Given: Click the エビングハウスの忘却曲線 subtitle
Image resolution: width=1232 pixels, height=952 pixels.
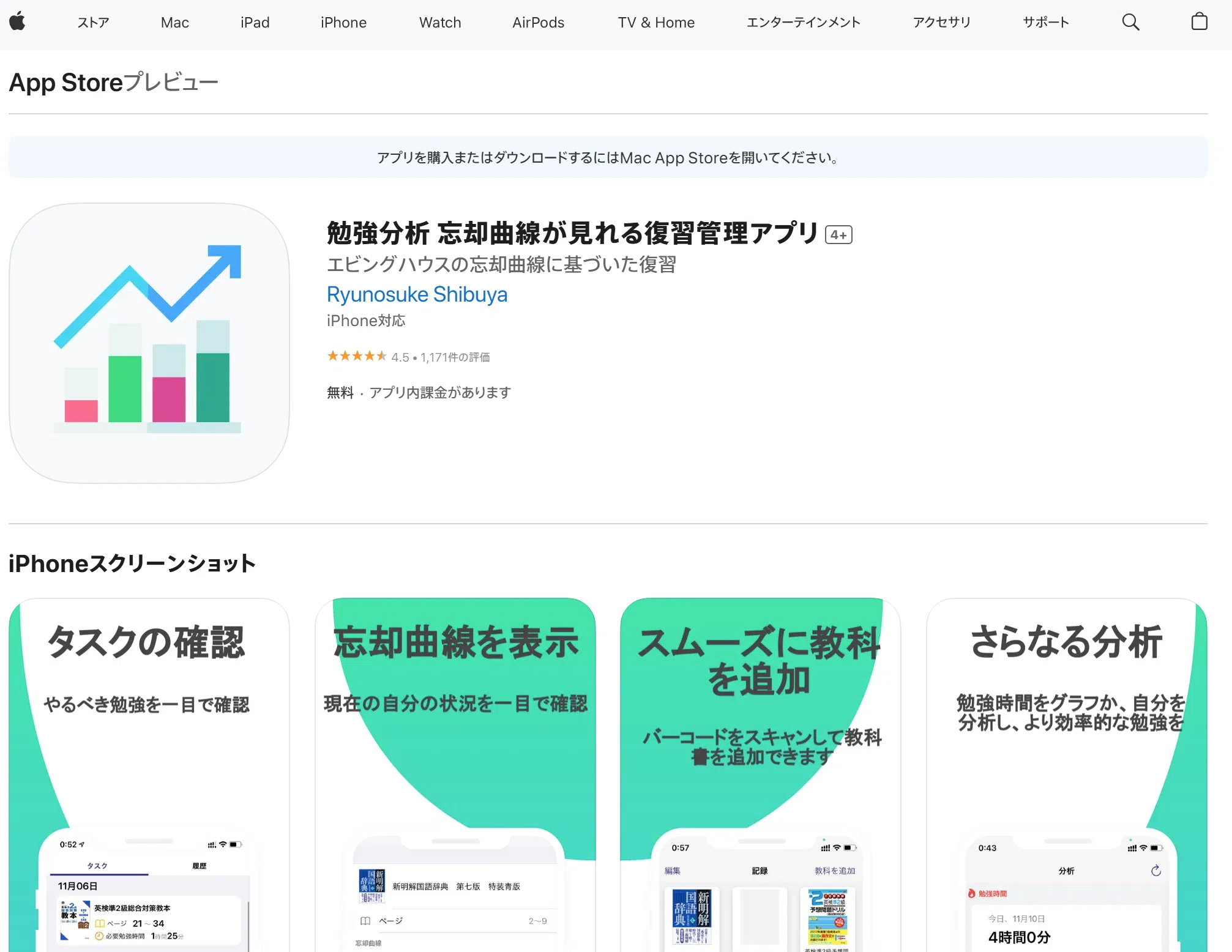Looking at the screenshot, I should coord(501,264).
